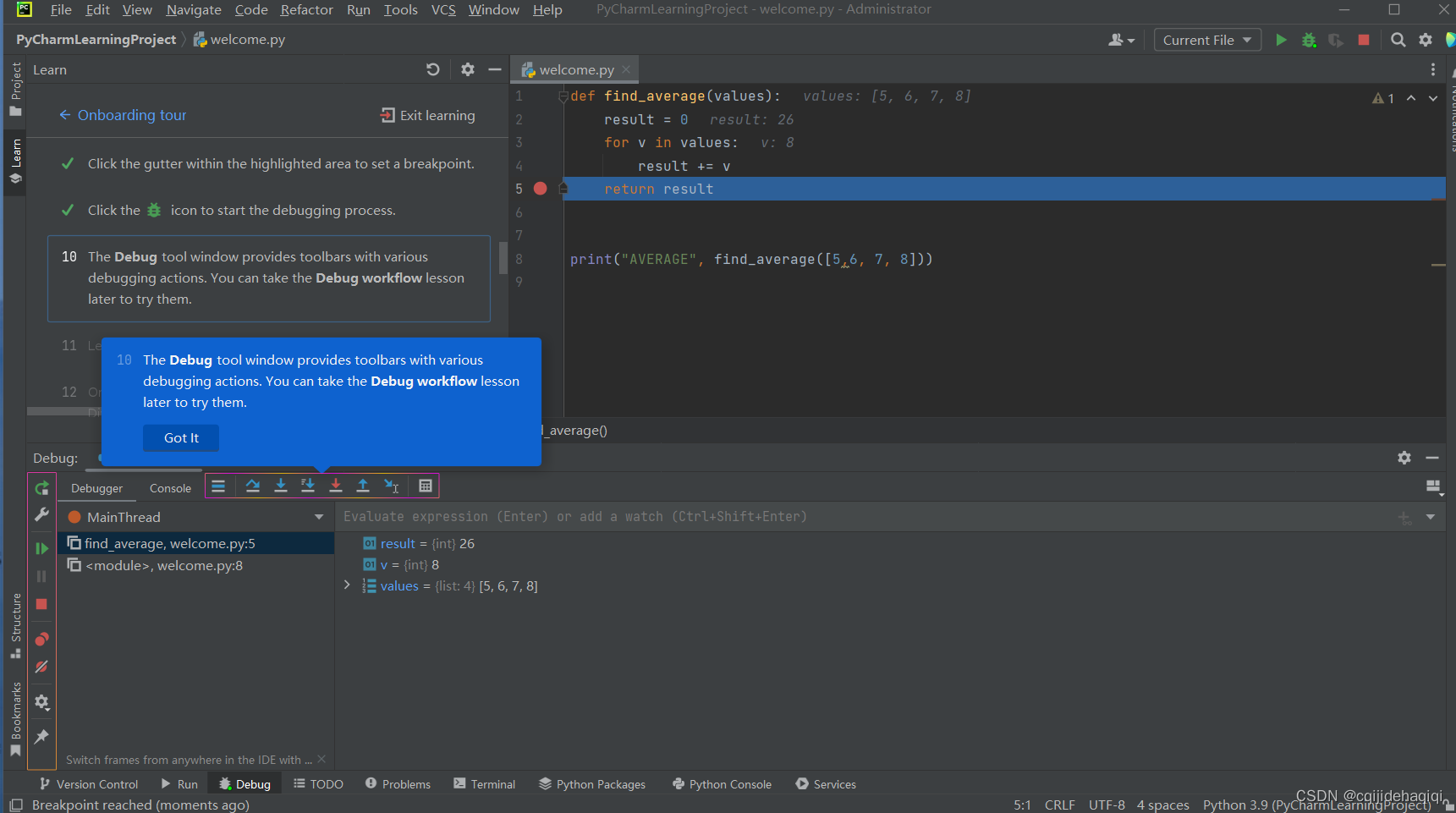Collapse the find_average function fold marker
Image resolution: width=1456 pixels, height=813 pixels.
[x=563, y=96]
